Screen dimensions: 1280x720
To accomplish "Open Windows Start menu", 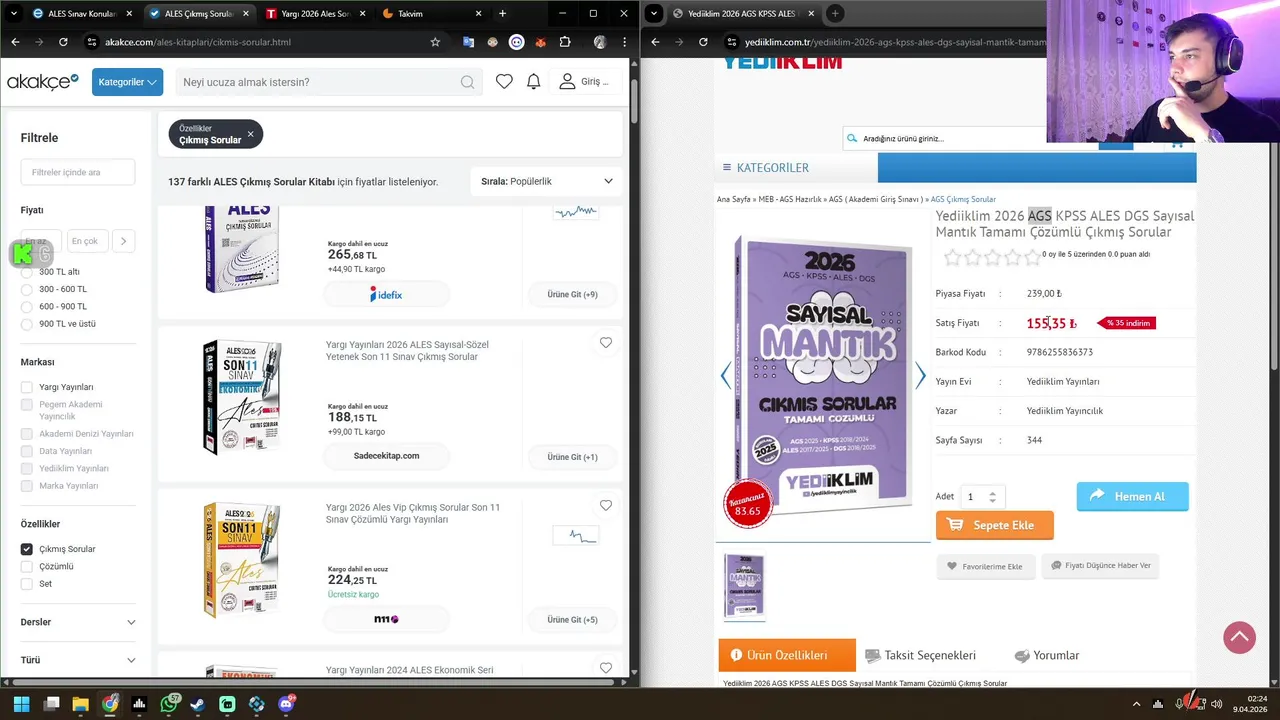I will (x=21, y=704).
